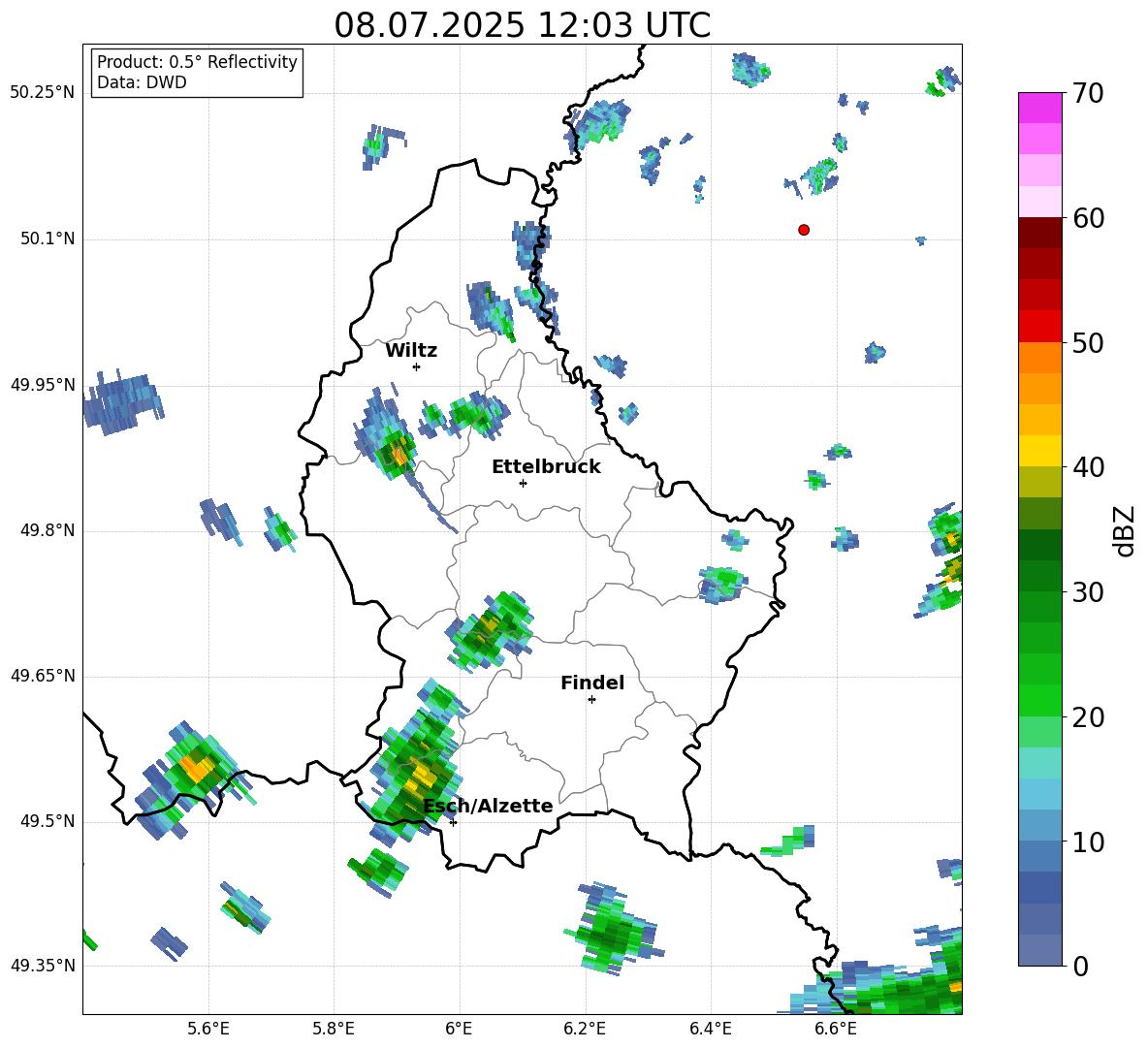Click the Findel station label
The width and height of the screenshot is (1148, 1048).
tap(592, 683)
